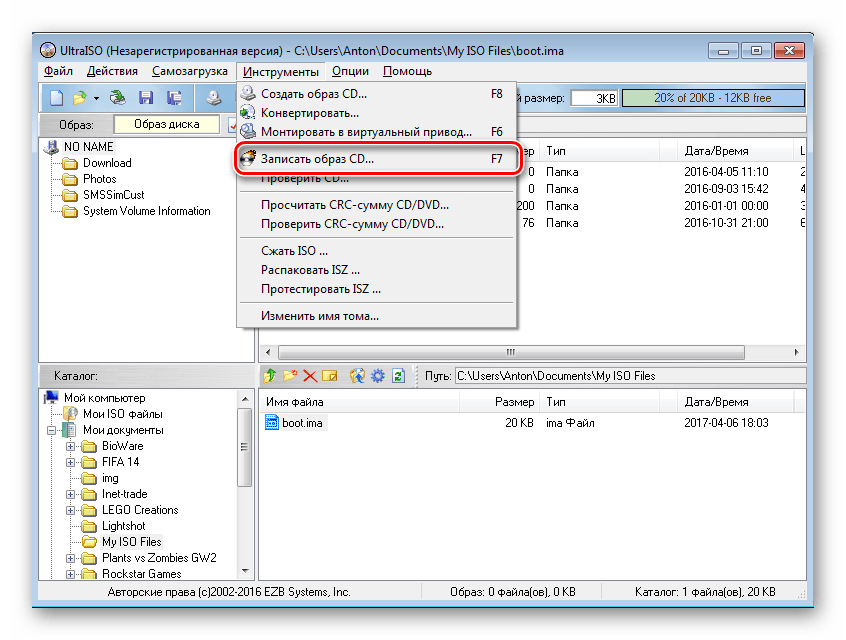This screenshot has height=640, width=846.
Task: Open the dropdown arrow beside Open icon
Action: point(96,99)
